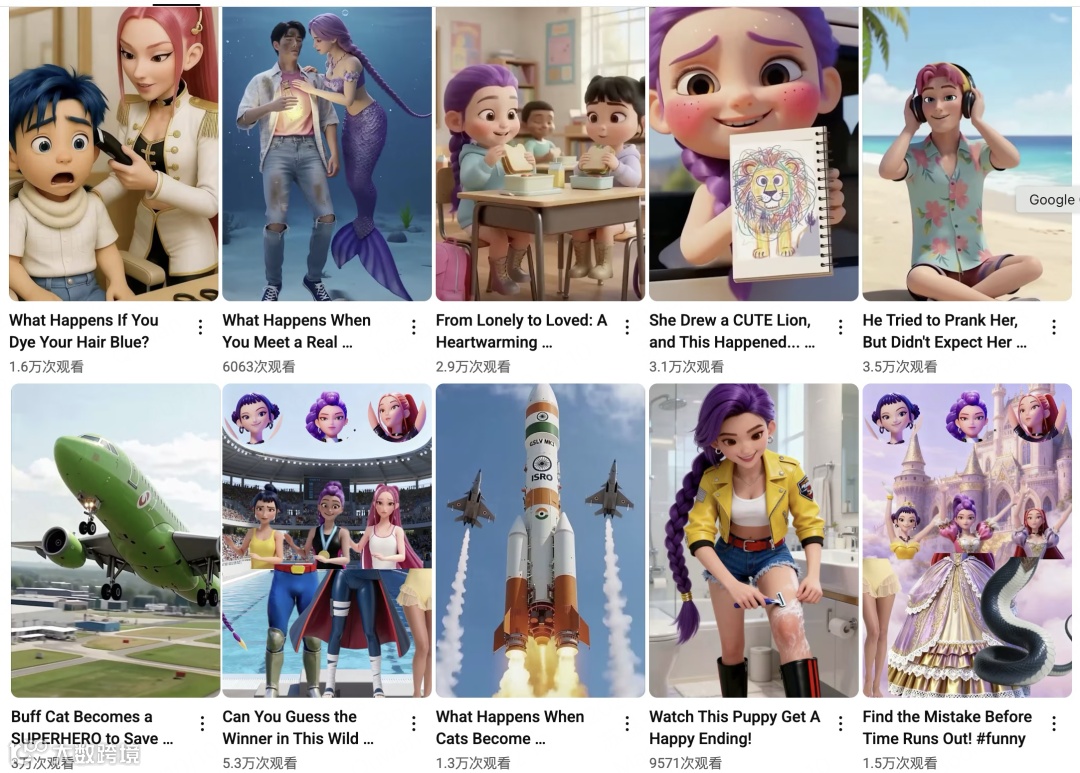Screen dimensions: 1080x773
Task: Open options menu for 'Buff Cat Becomes a SUPERHERO'
Action: point(202,723)
